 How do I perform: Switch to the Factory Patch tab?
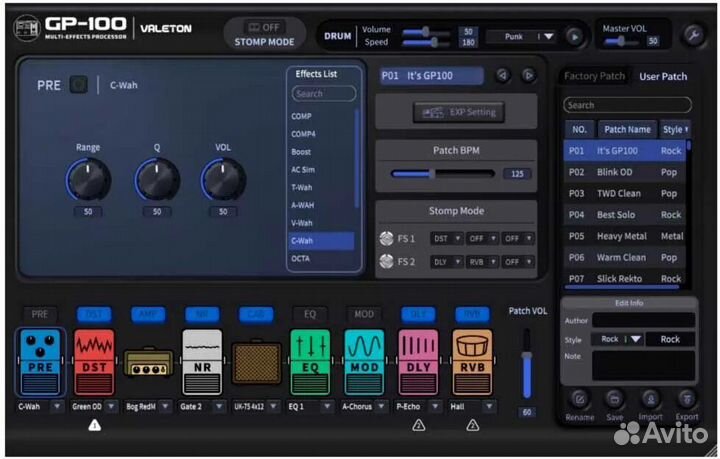(594, 76)
